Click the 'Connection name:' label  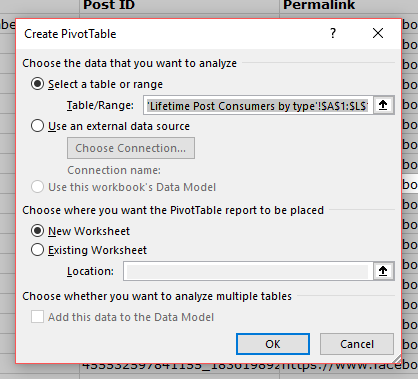click(x=114, y=170)
